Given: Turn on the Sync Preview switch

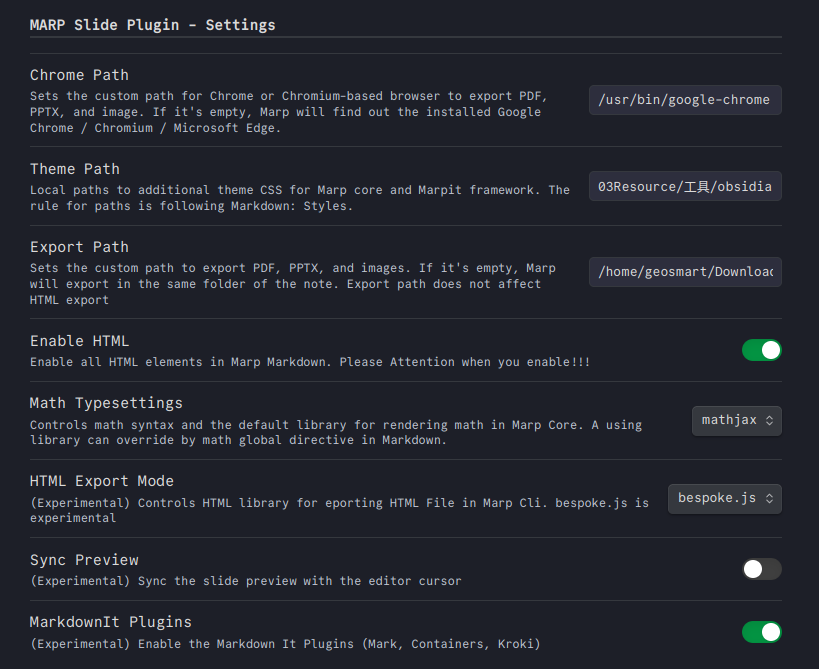Looking at the screenshot, I should [761, 569].
